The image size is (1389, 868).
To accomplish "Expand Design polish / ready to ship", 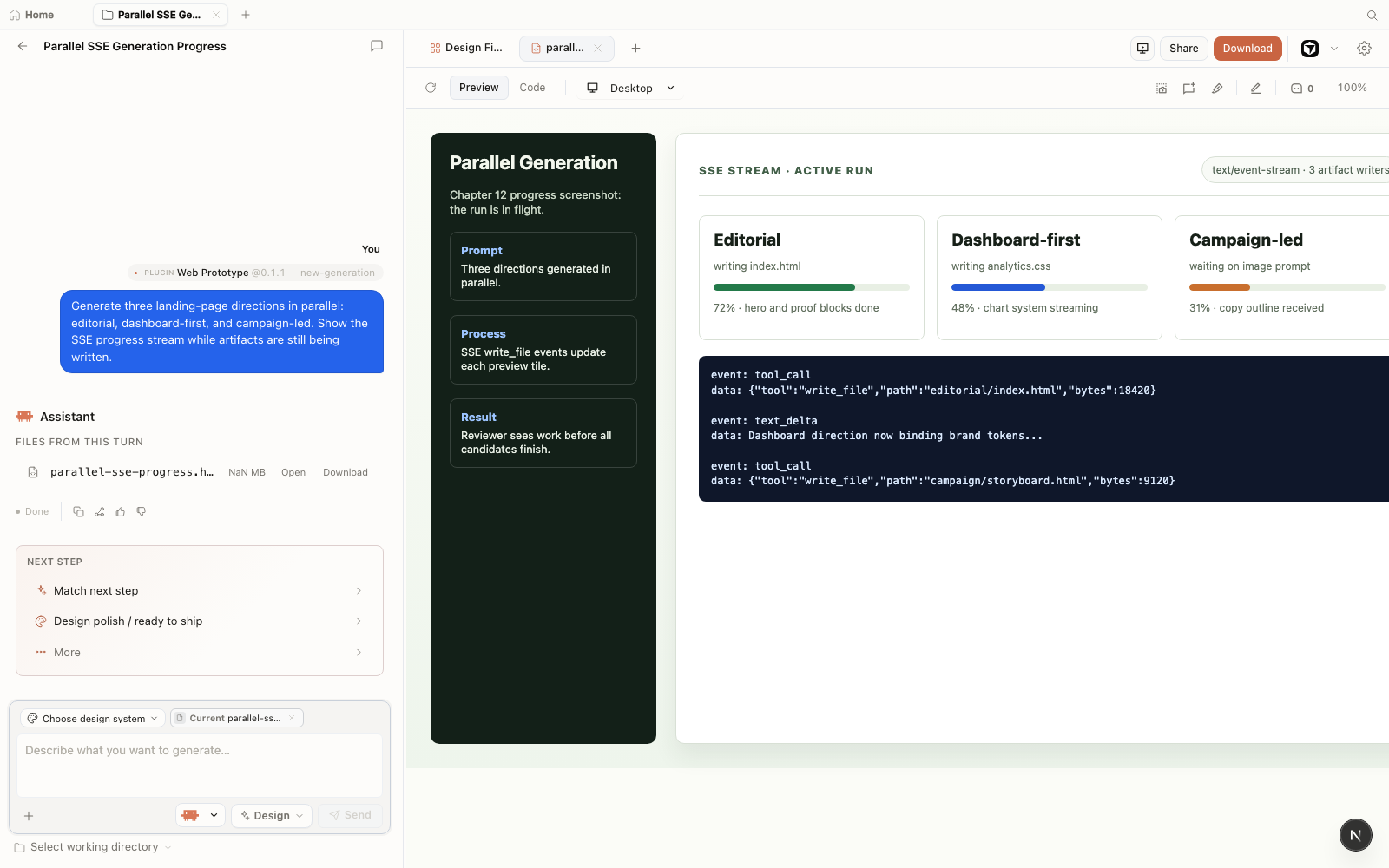I will click(200, 621).
